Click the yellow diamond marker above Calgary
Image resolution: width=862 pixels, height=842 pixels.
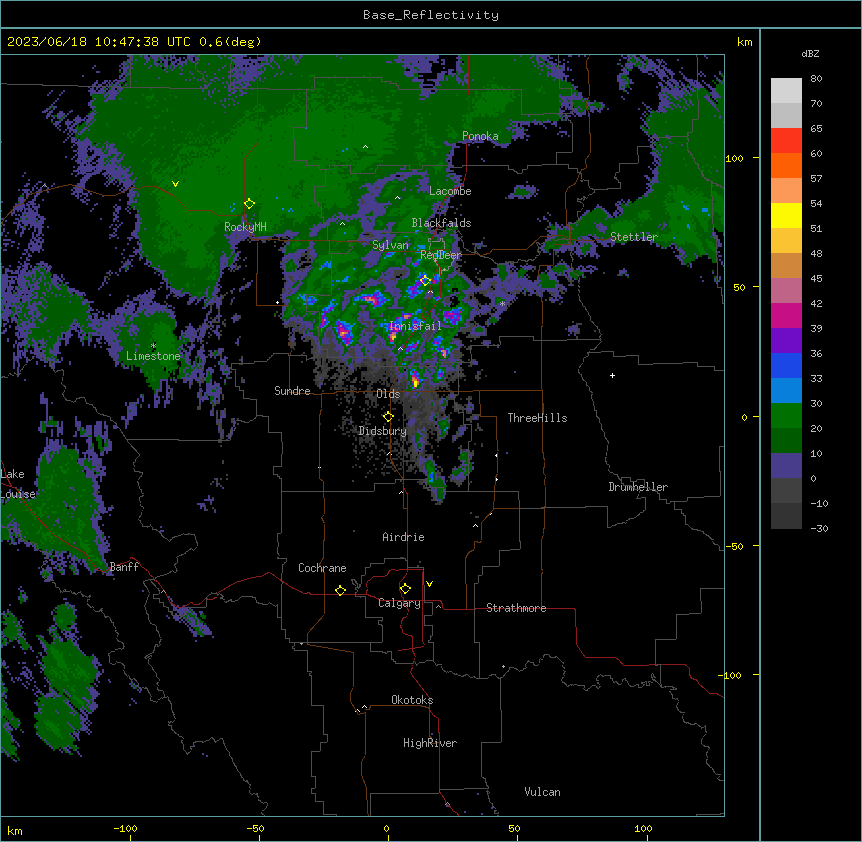pos(405,589)
